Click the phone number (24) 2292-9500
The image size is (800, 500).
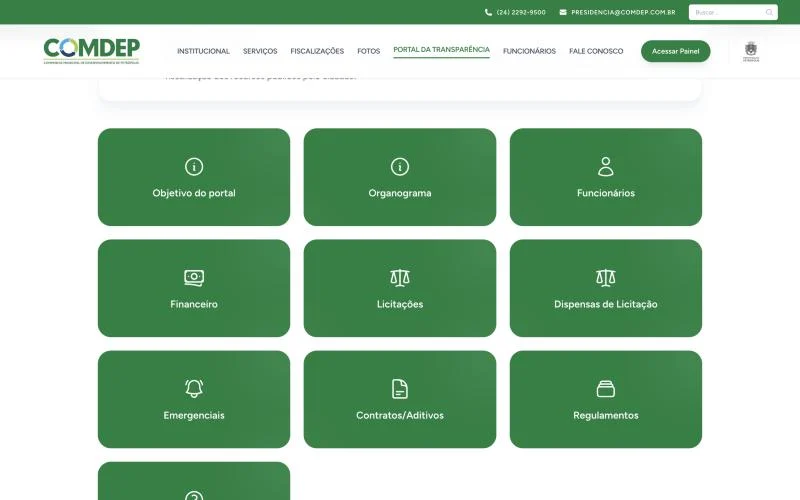tap(521, 12)
